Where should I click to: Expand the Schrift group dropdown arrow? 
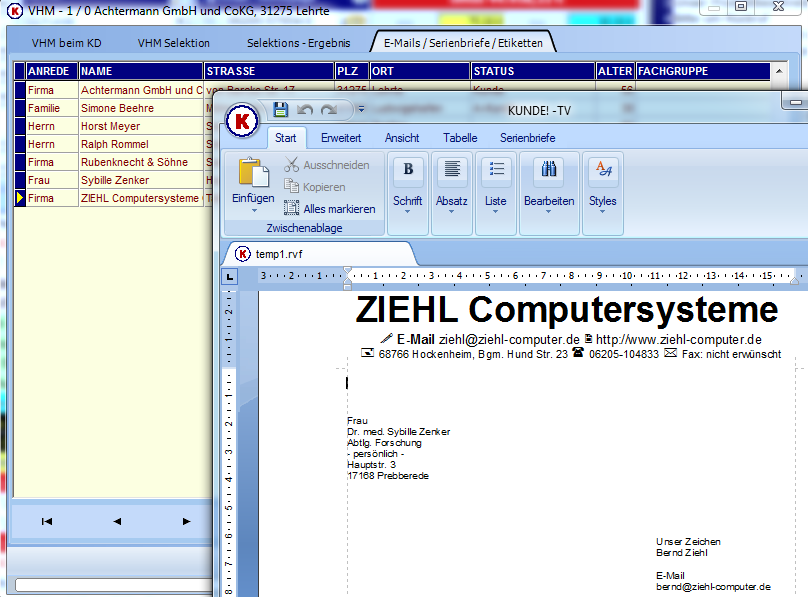[407, 212]
